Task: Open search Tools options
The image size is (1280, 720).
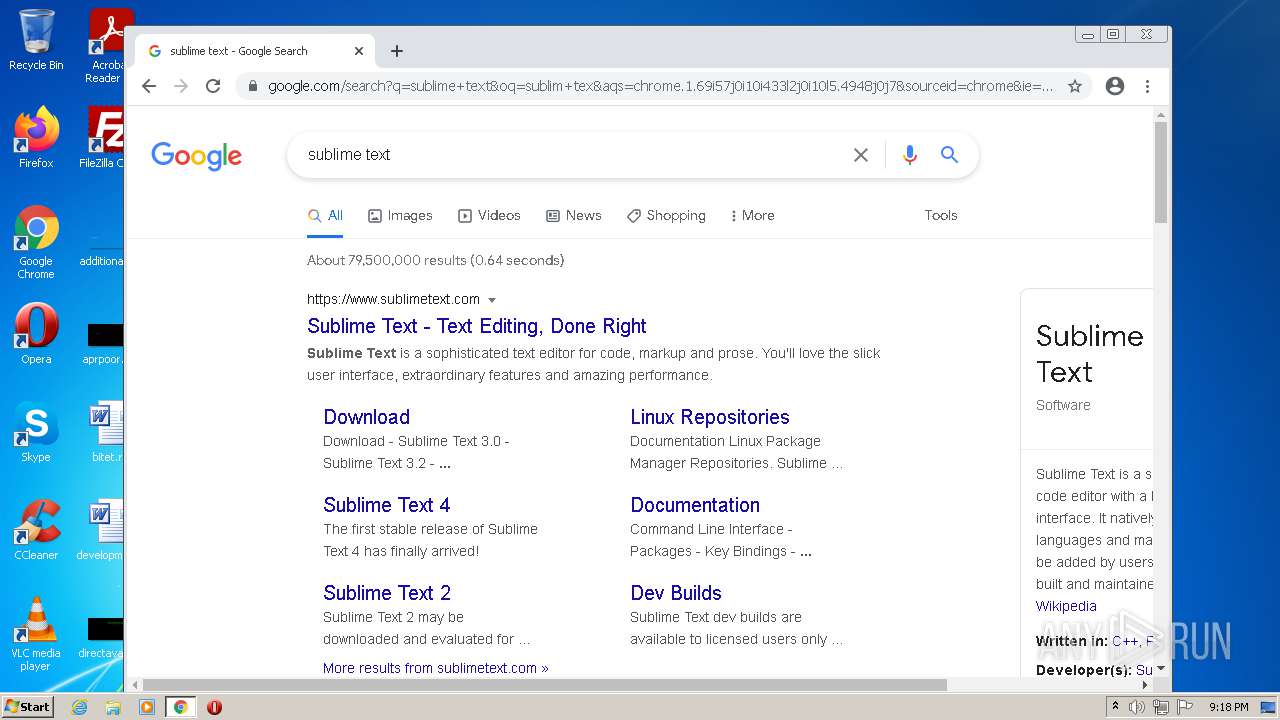Action: coord(941,216)
